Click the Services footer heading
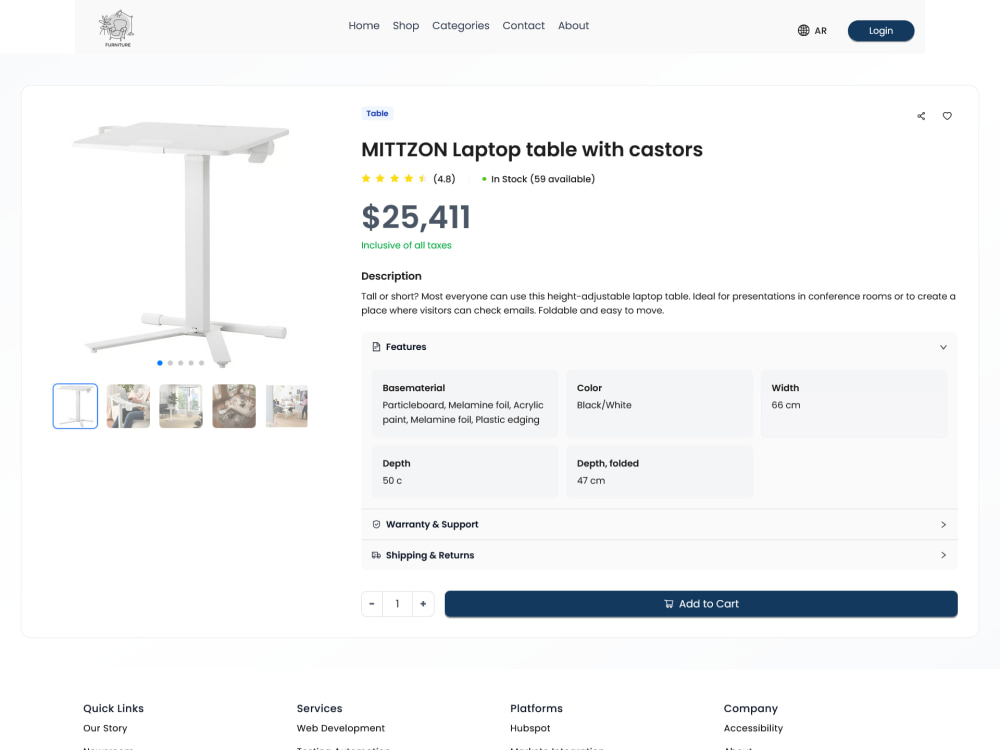This screenshot has height=750, width=1000. coord(320,709)
